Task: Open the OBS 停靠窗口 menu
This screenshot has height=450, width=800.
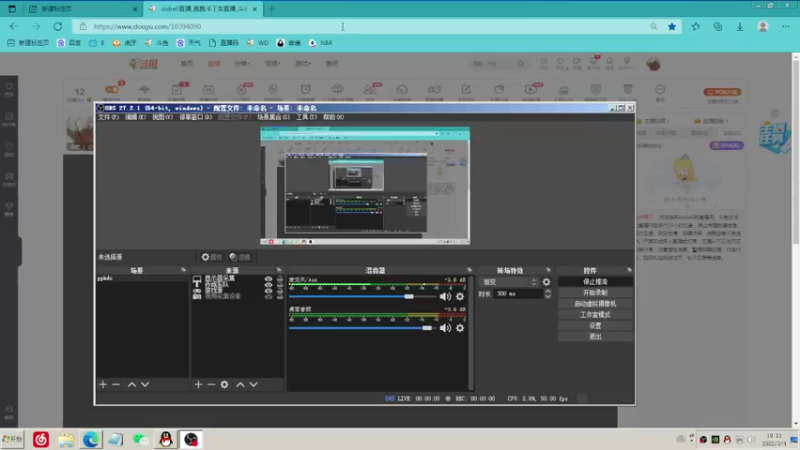Action: pyautogui.click(x=195, y=117)
